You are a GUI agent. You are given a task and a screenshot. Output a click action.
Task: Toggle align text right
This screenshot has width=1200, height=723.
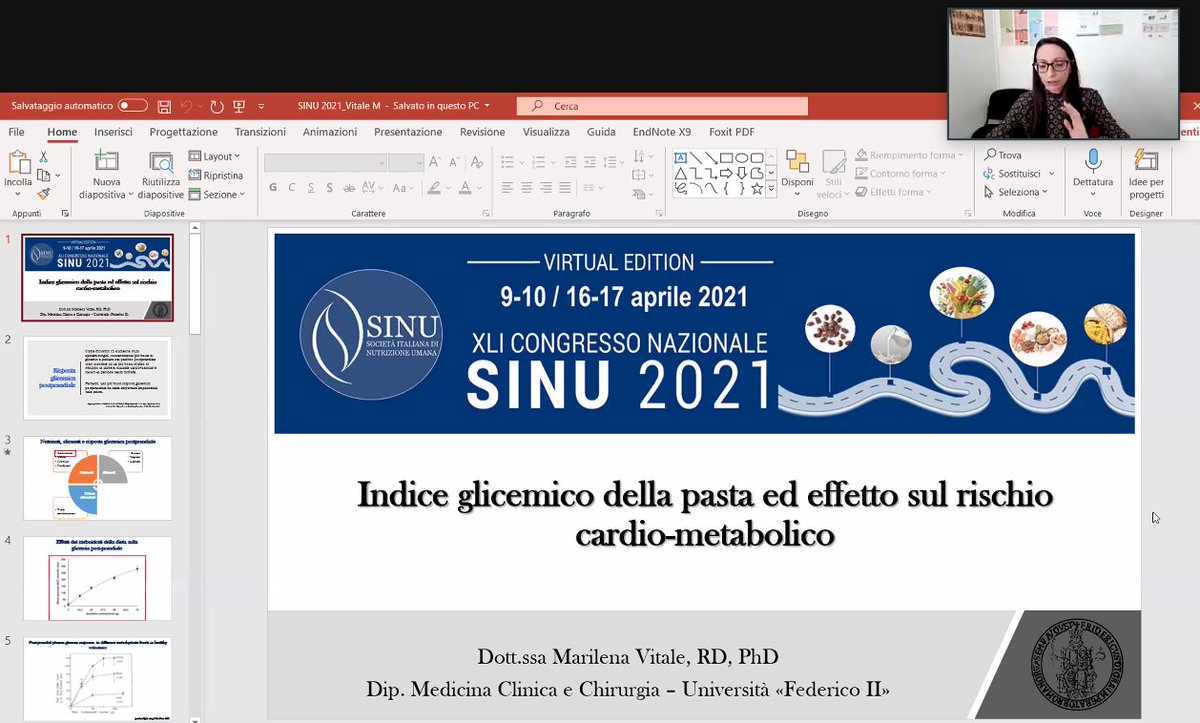click(546, 187)
